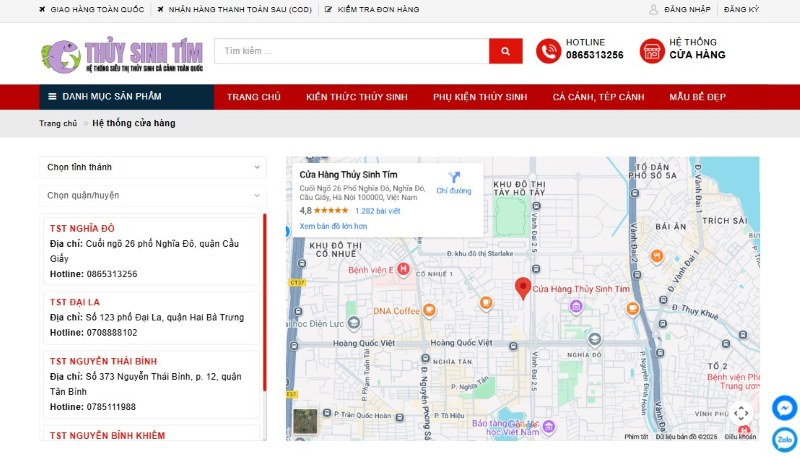Open the Chọn tỉnh thành dropdown
800x457 pixels.
tap(153, 167)
